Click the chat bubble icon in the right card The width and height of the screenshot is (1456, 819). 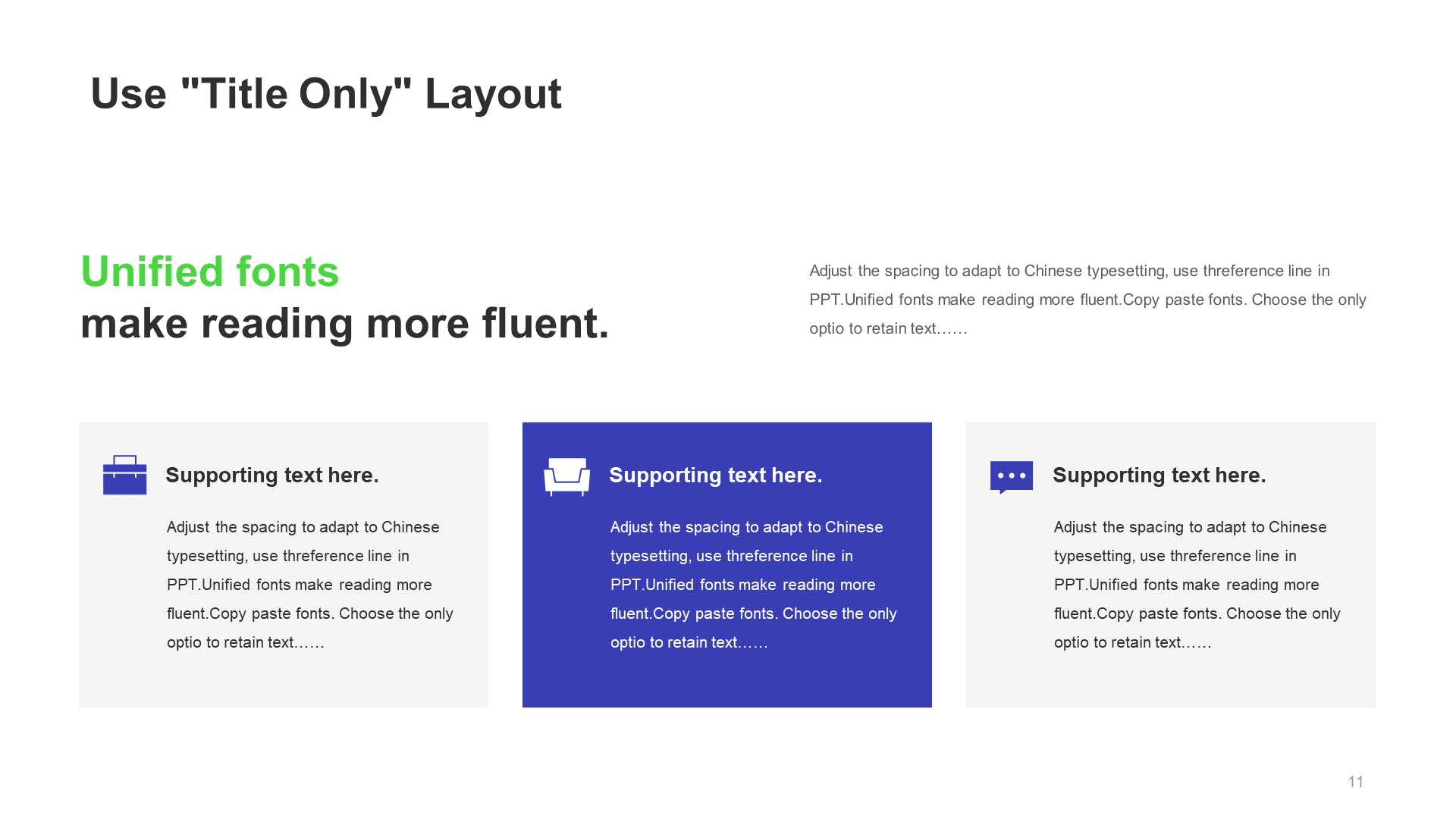(x=1012, y=477)
